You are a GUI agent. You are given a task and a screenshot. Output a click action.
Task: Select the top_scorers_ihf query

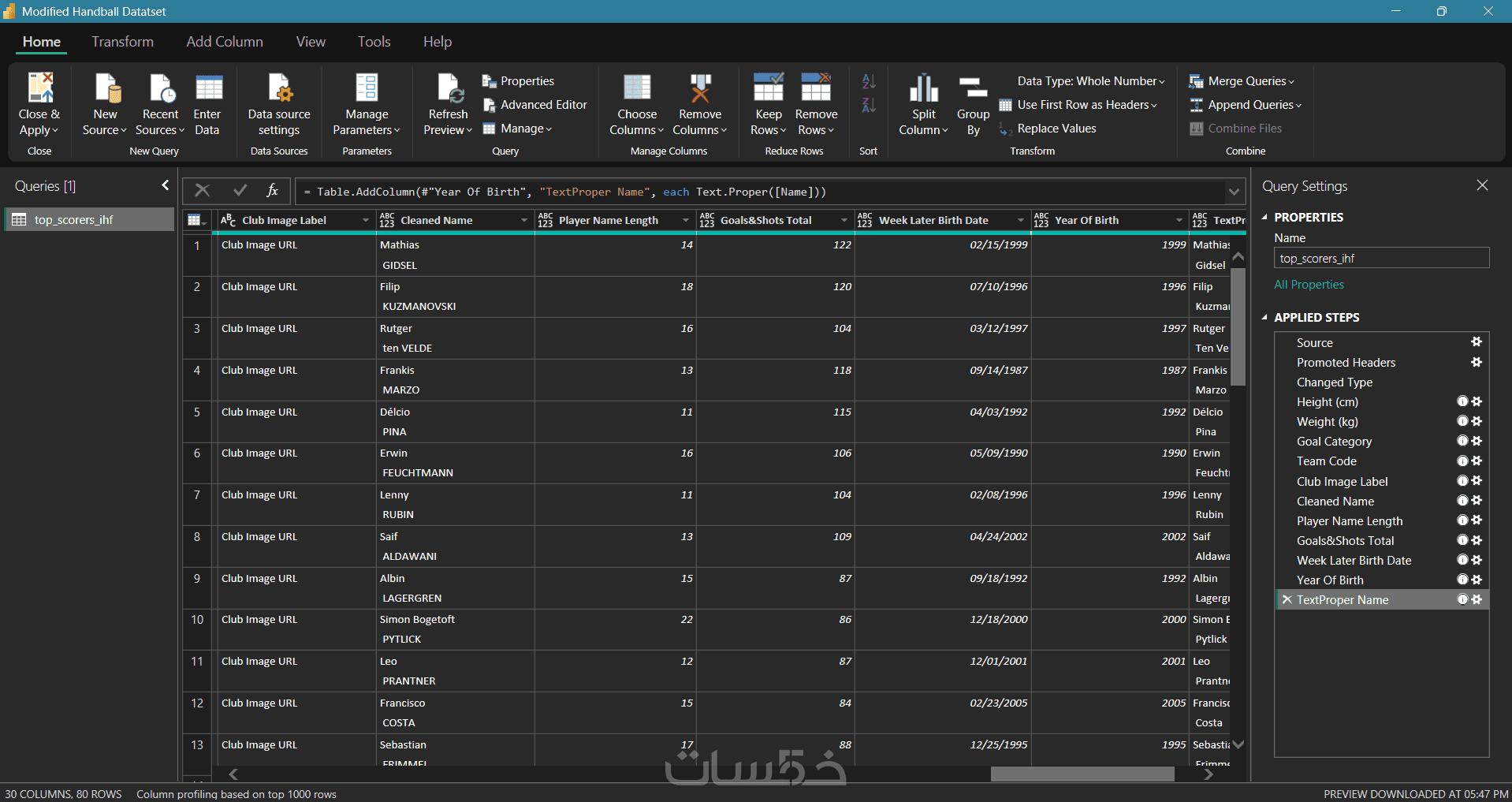pyautogui.click(x=89, y=220)
